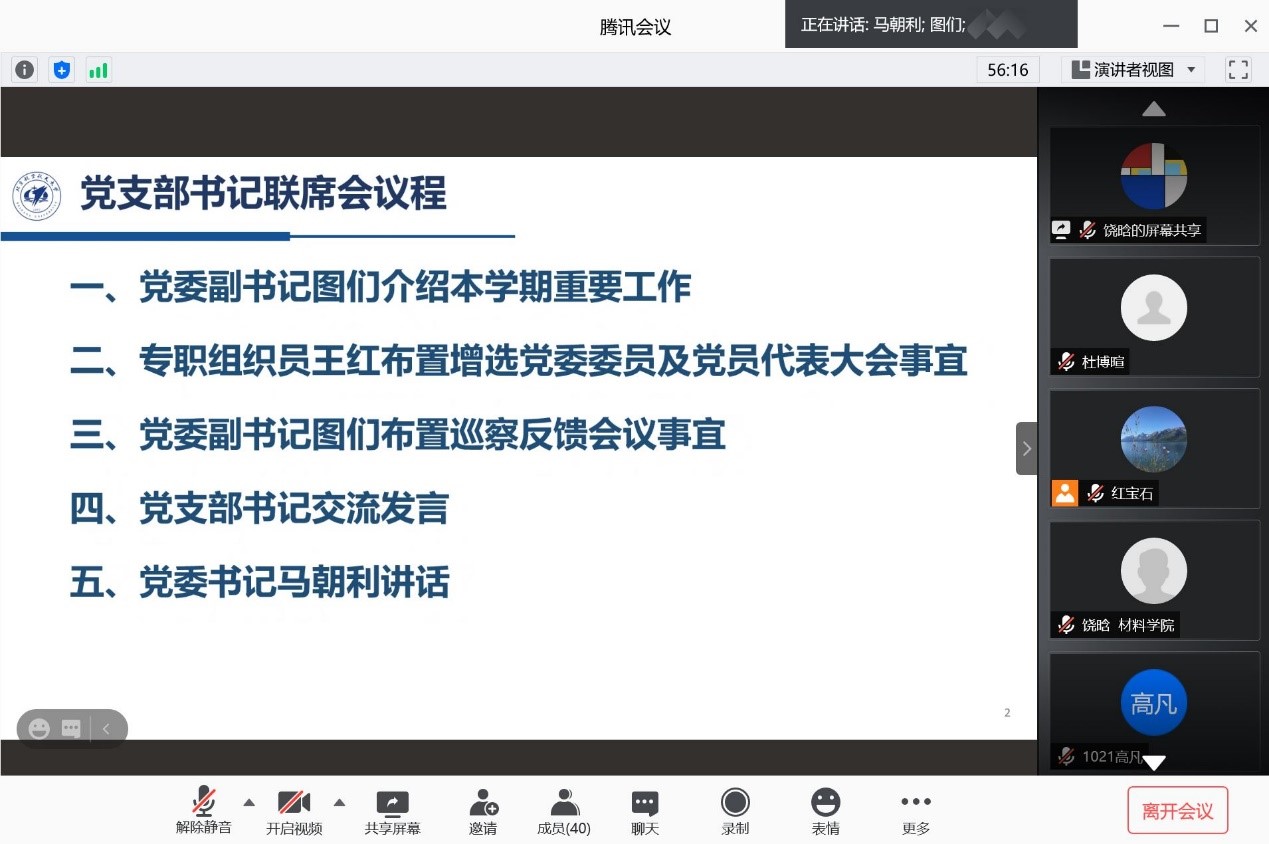The width and height of the screenshot is (1269, 844).
Task: Select 红宝石 participant video tile
Action: click(1154, 448)
